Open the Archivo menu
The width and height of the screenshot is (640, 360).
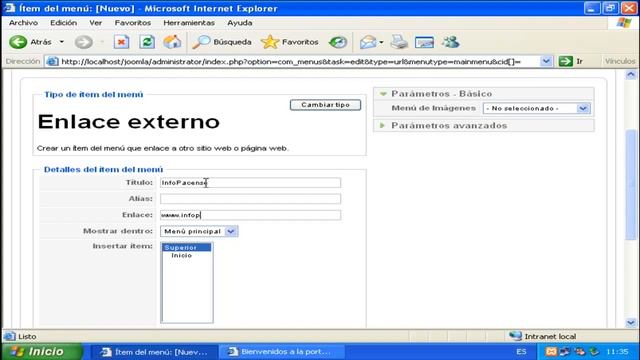23,23
